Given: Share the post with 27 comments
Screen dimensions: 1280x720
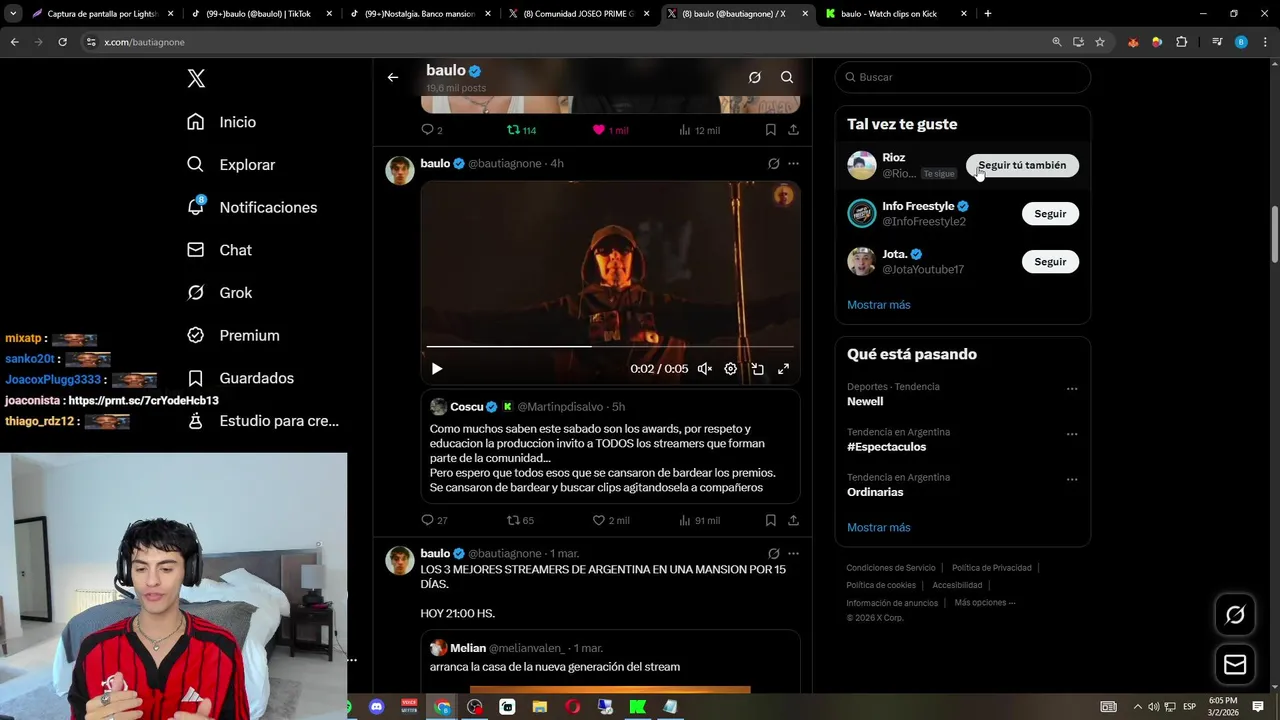Looking at the screenshot, I should (x=793, y=520).
